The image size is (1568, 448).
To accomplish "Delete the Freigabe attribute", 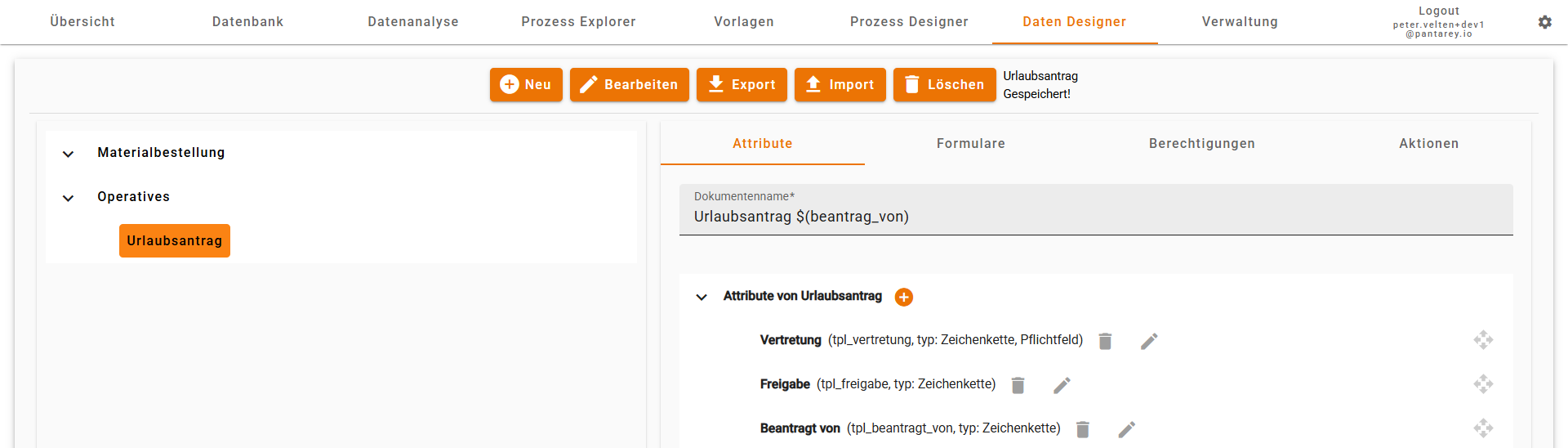I will (1018, 385).
